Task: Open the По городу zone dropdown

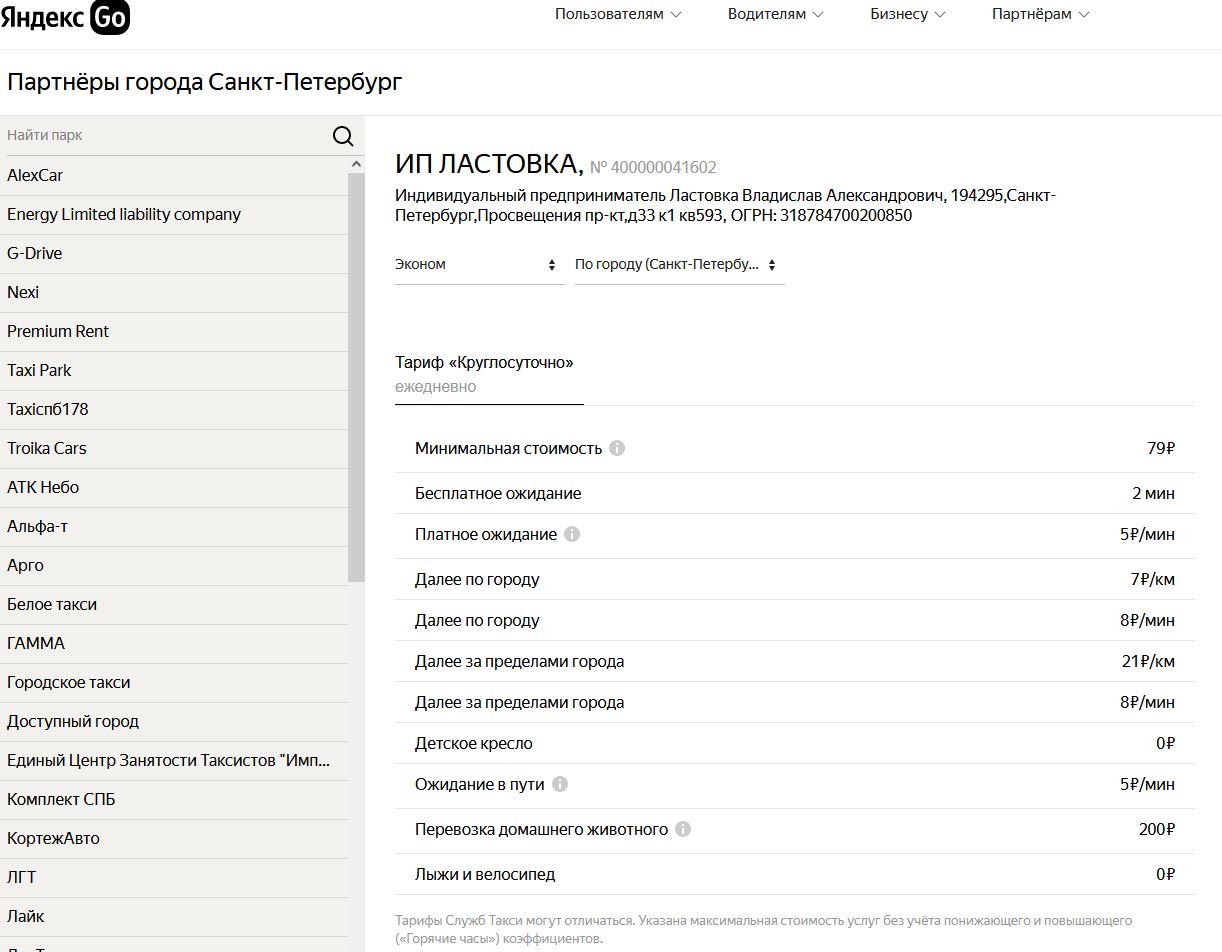Action: click(x=678, y=265)
